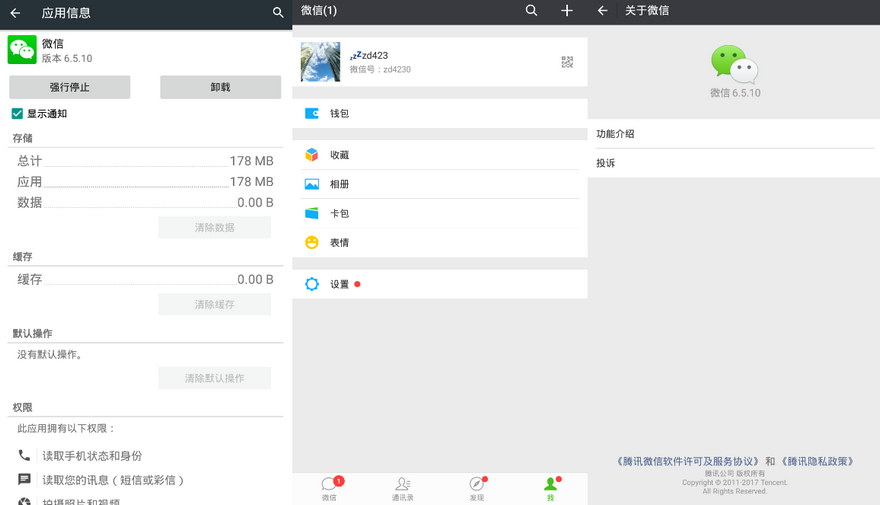The image size is (880, 505).
Task: Open 表情 stickers entry
Action: click(x=440, y=242)
